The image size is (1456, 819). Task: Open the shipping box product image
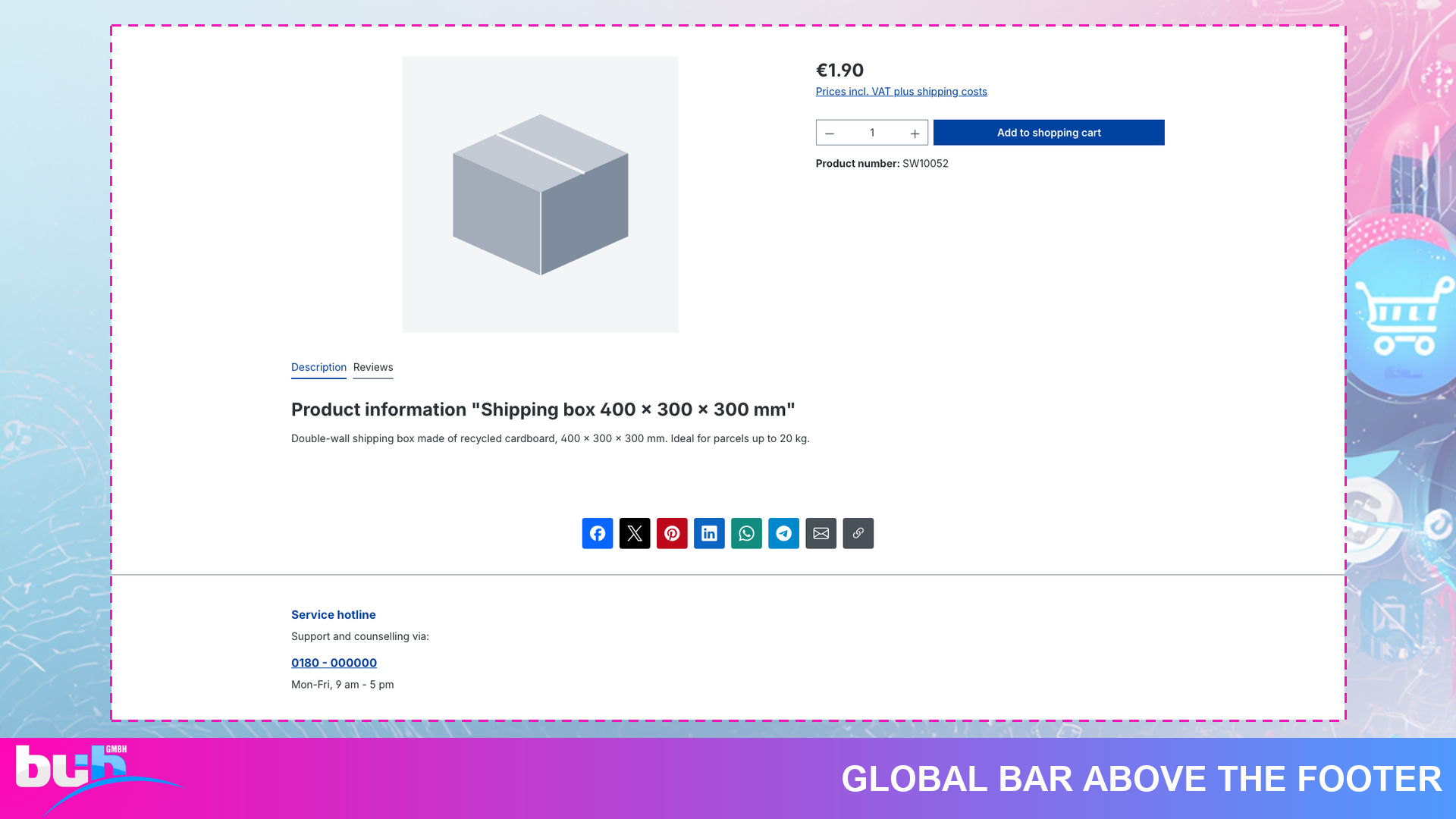540,194
